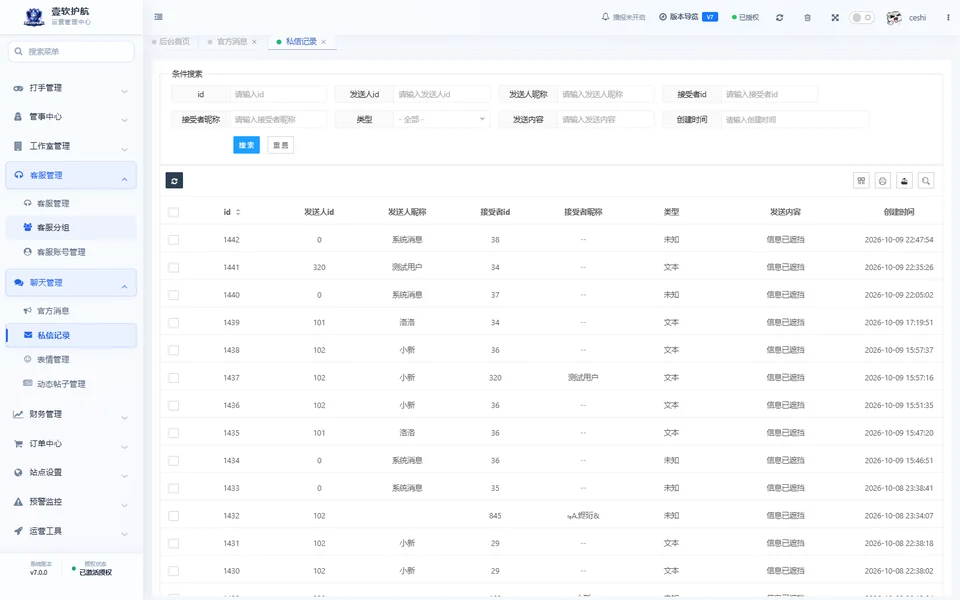Expand the 工作室管理 menu
This screenshot has width=960, height=600.
(x=71, y=146)
